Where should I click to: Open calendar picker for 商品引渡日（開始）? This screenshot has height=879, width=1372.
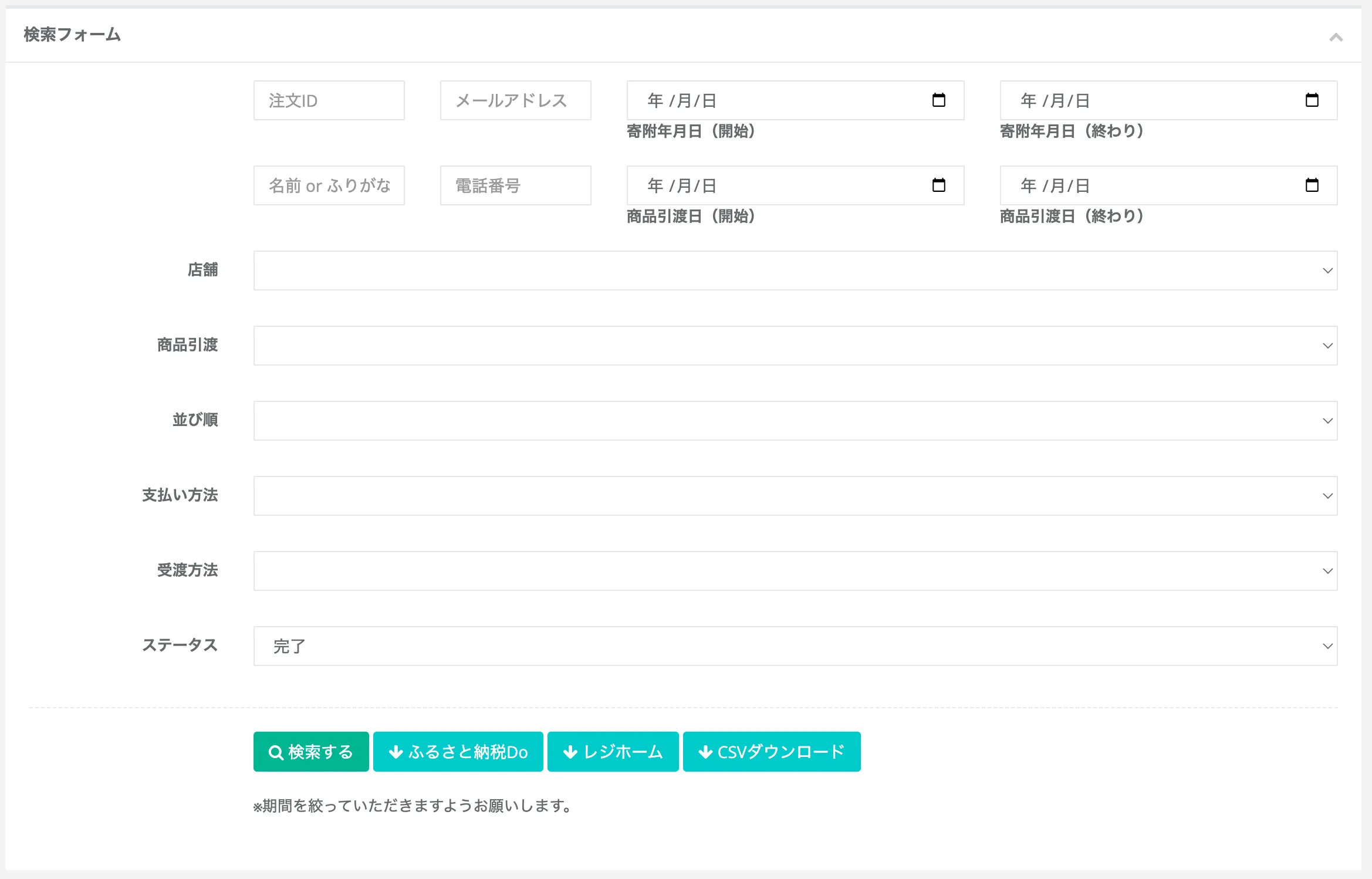[938, 185]
